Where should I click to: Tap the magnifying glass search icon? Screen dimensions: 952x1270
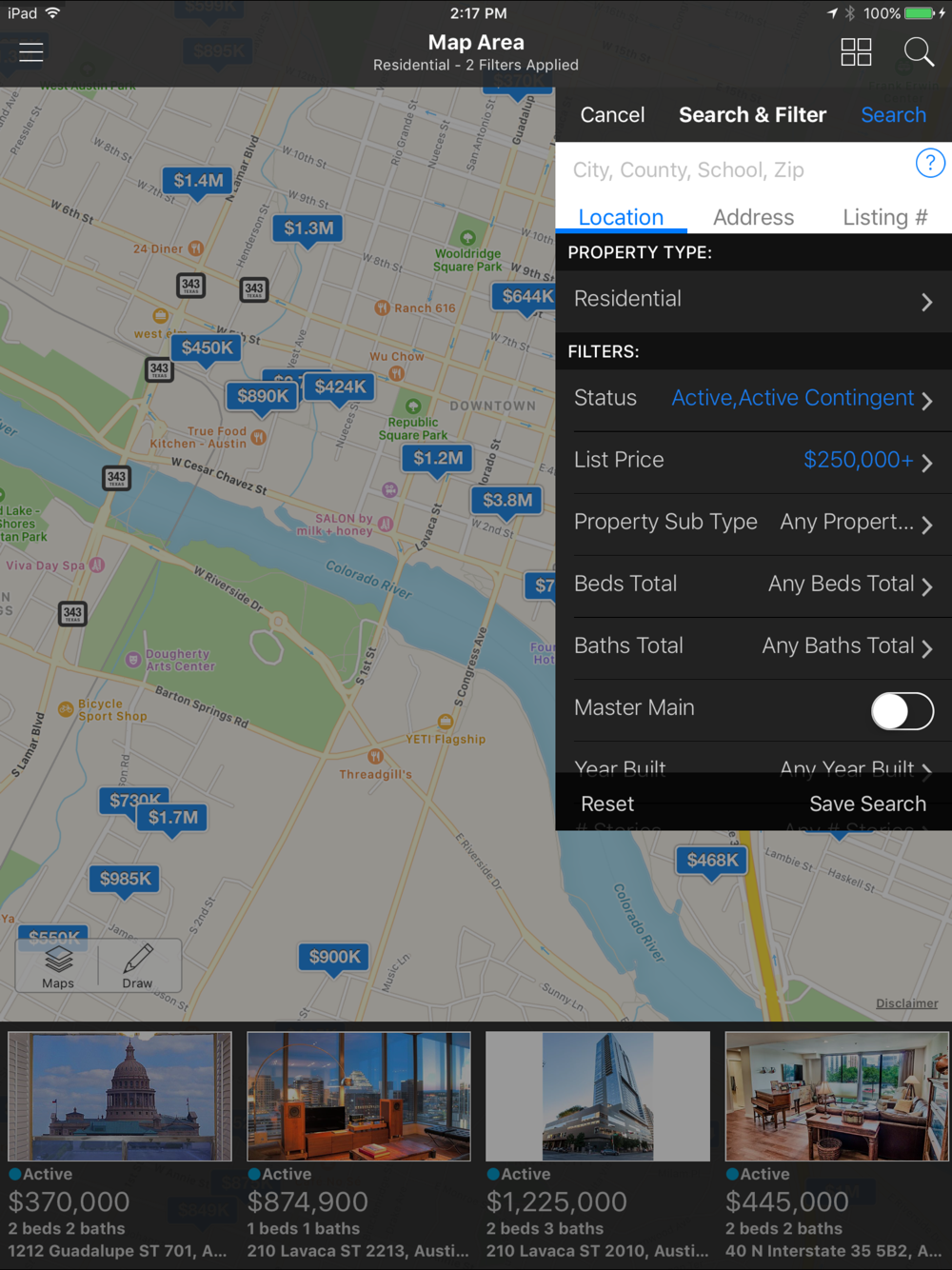919,52
